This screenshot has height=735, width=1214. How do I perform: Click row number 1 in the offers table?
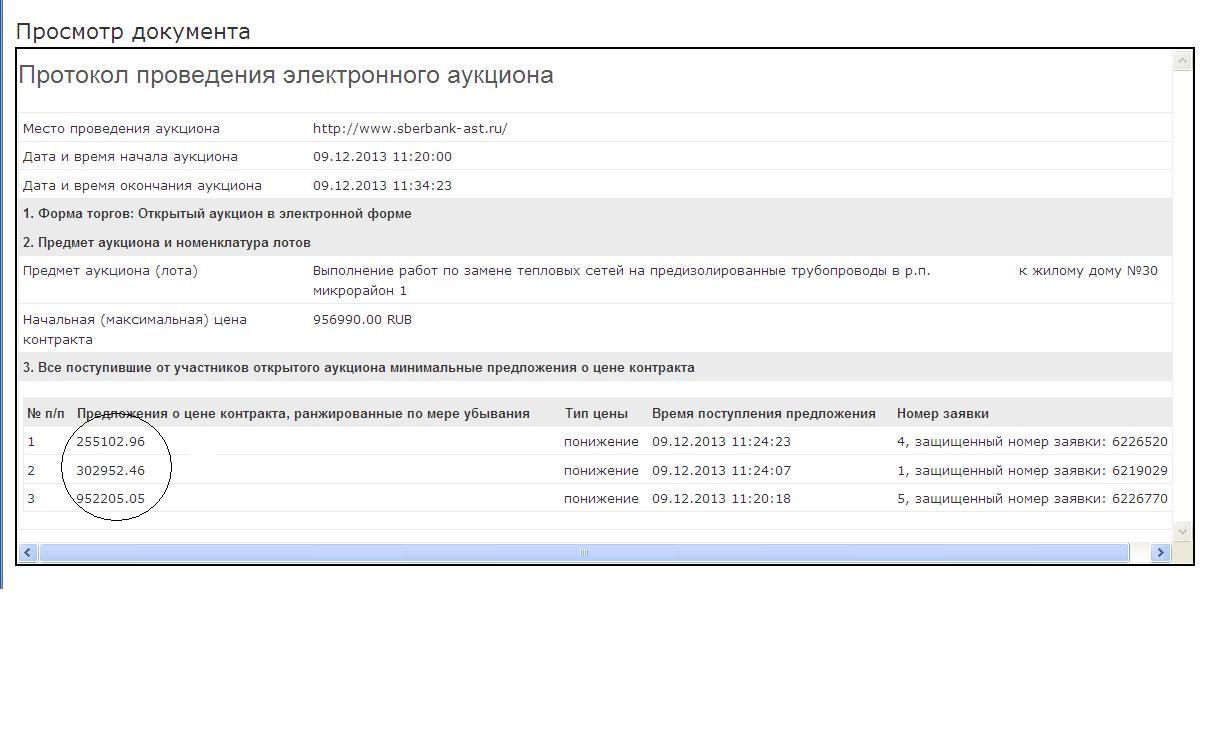tap(31, 441)
